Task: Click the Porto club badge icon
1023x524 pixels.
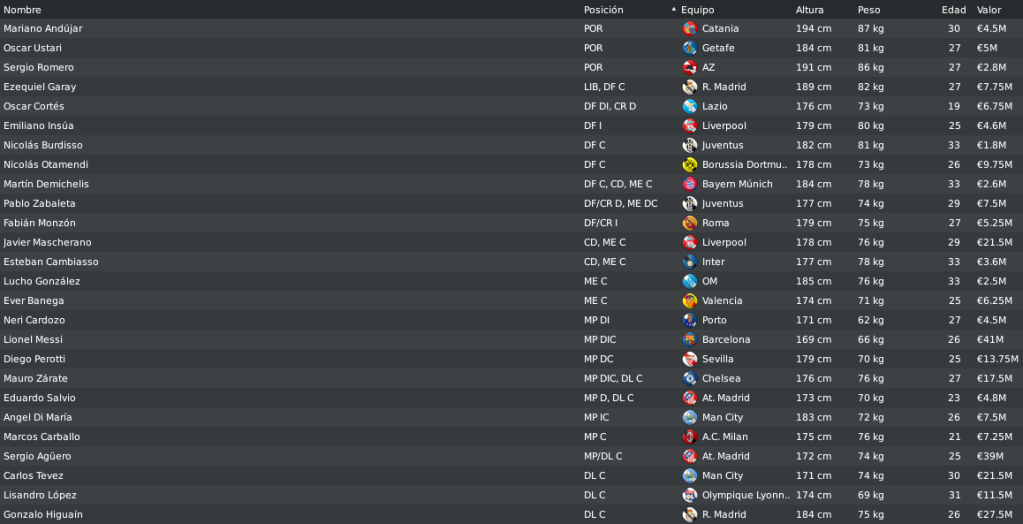Action: coord(689,320)
